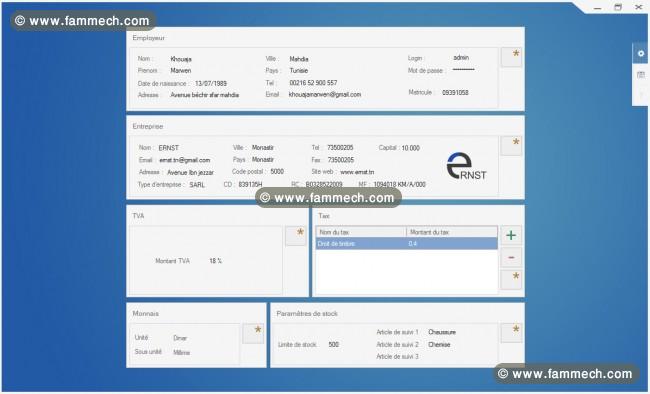The width and height of the screenshot is (650, 394).
Task: Click the matricule value 09391058
Action: click(x=455, y=92)
